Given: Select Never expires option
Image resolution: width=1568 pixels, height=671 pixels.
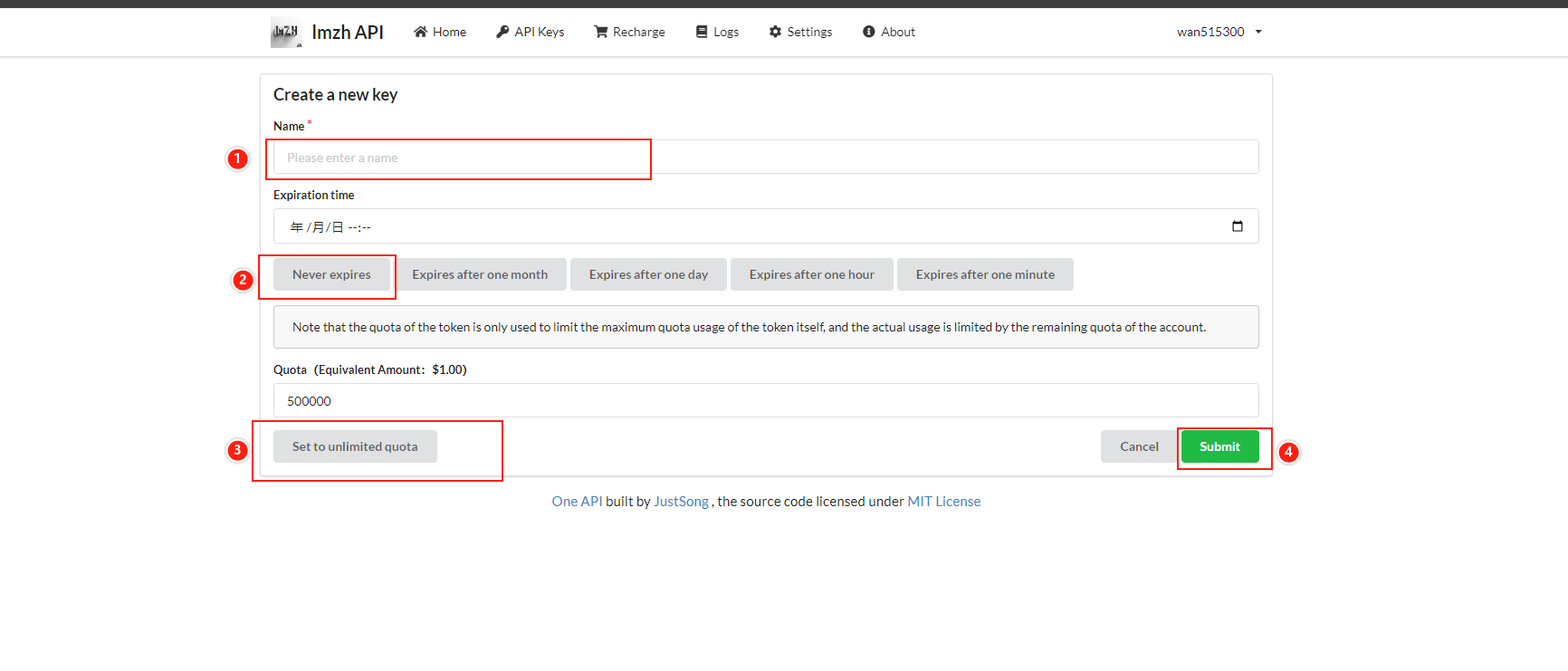Looking at the screenshot, I should click(331, 274).
